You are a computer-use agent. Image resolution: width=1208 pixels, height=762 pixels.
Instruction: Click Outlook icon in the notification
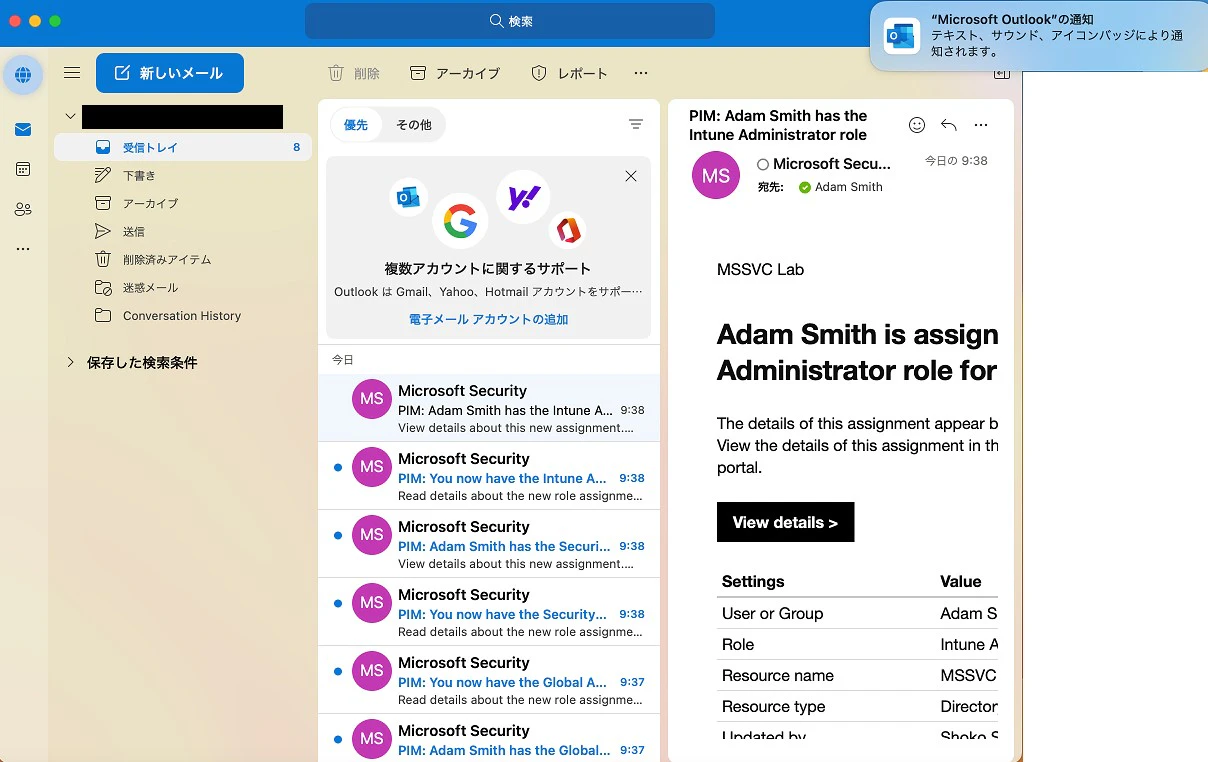point(902,36)
